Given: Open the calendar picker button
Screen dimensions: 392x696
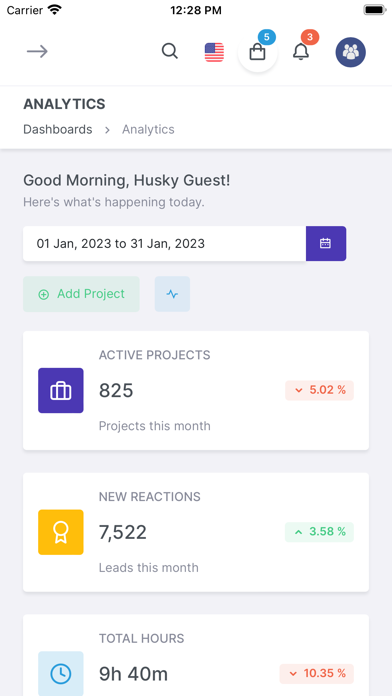Looking at the screenshot, I should 326,244.
